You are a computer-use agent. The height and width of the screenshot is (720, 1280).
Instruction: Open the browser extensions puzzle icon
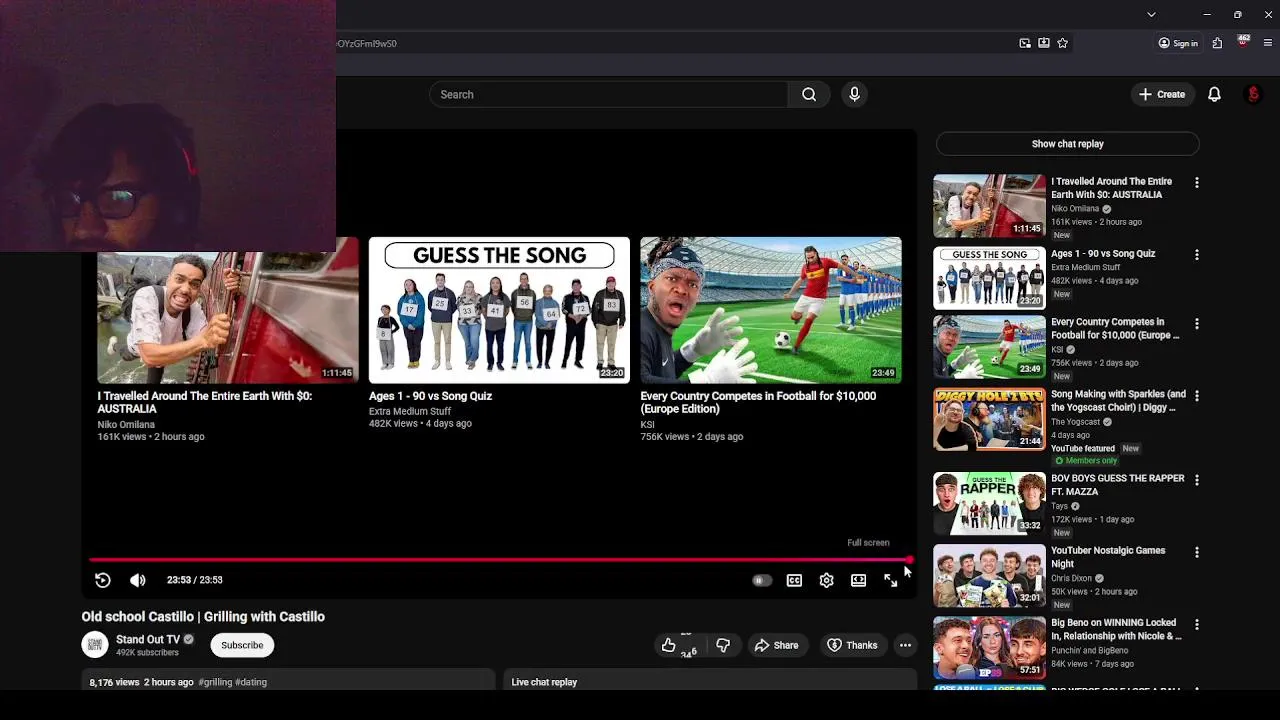[x=1217, y=43]
